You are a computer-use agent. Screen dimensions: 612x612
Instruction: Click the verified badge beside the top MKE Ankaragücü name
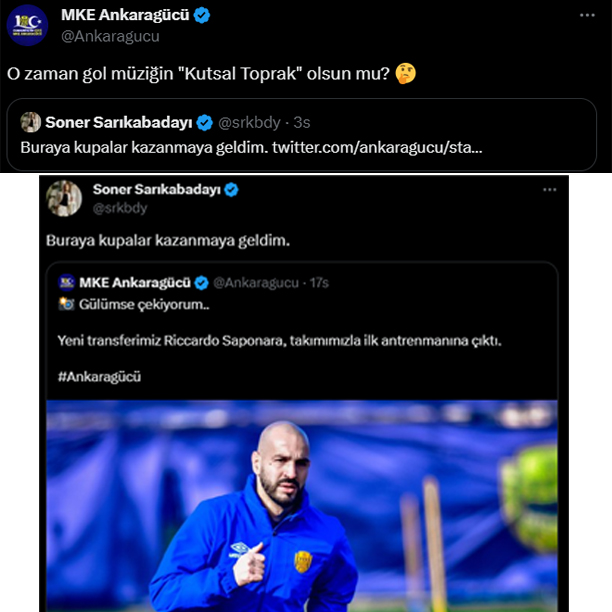point(201,16)
